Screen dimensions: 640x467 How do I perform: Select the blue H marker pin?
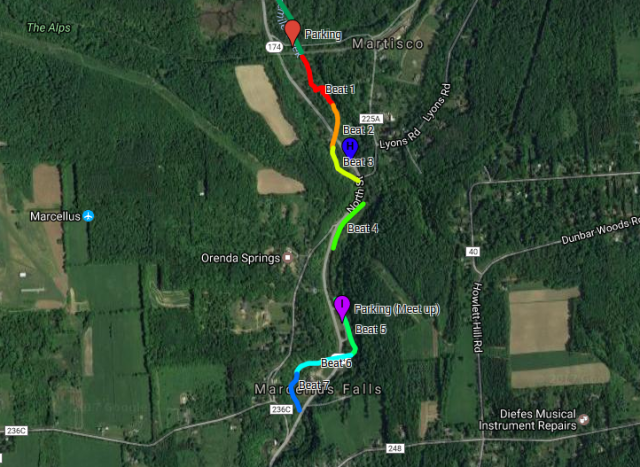coord(350,147)
